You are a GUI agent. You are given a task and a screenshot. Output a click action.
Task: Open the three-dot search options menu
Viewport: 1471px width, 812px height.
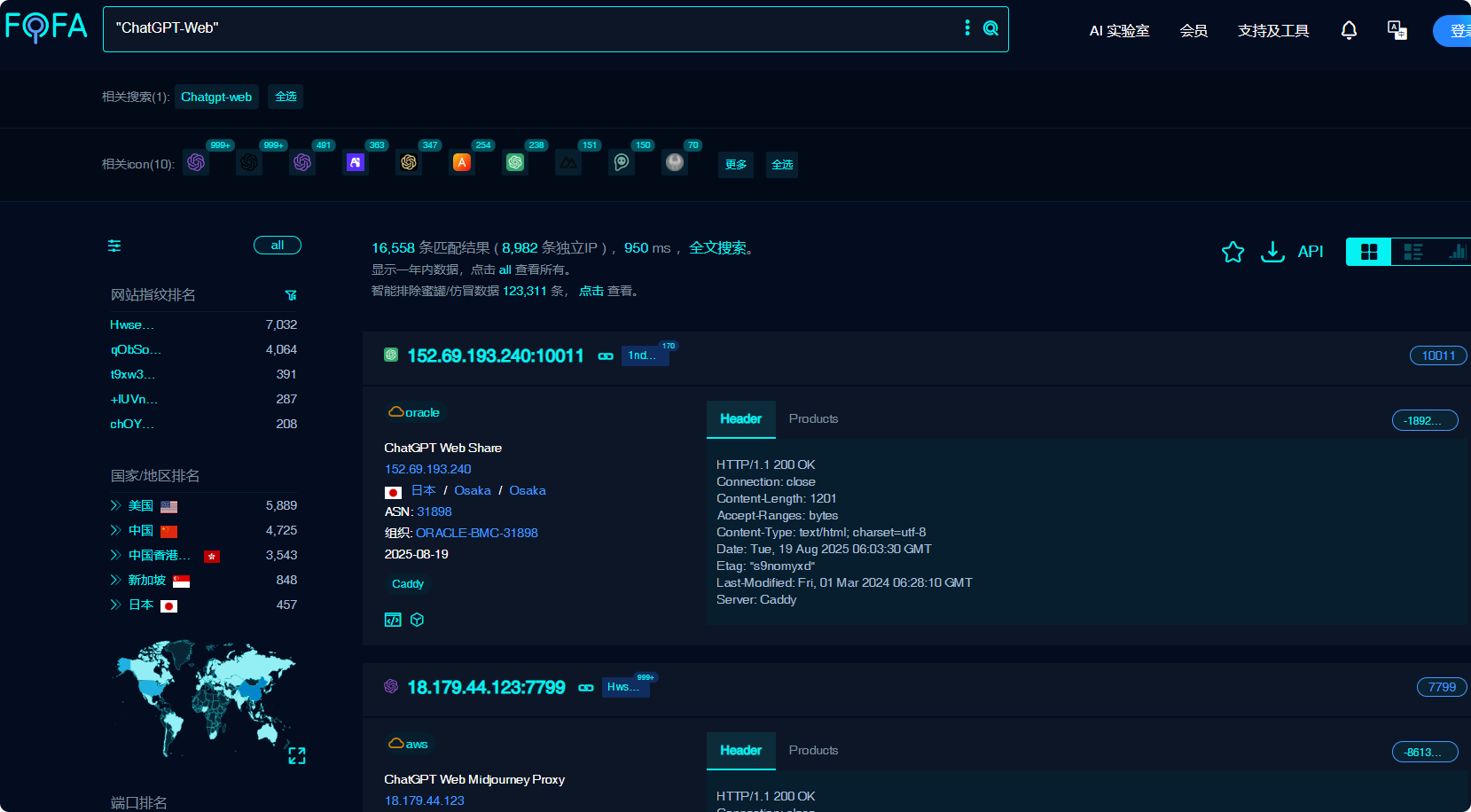pyautogui.click(x=966, y=28)
